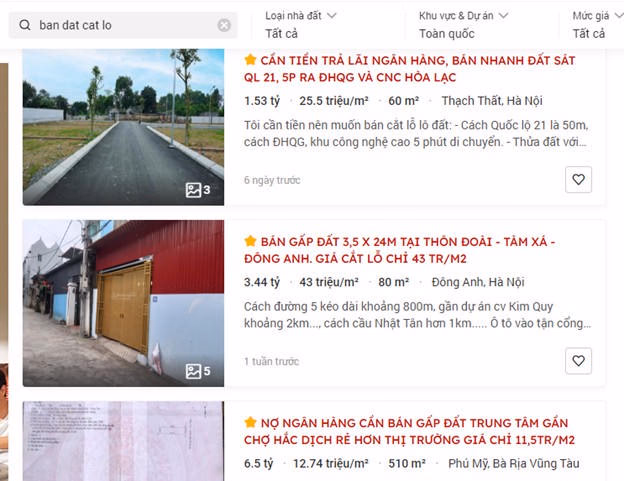Favorite the Đông Anh listing with heart

578,361
